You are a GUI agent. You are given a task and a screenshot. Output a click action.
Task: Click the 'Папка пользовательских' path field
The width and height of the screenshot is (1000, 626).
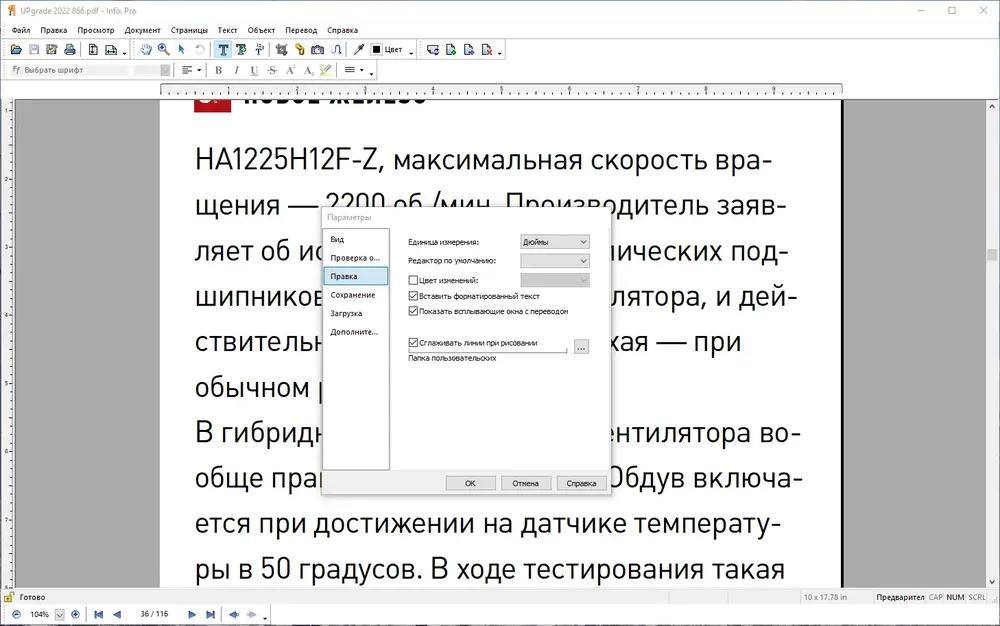pyautogui.click(x=487, y=350)
